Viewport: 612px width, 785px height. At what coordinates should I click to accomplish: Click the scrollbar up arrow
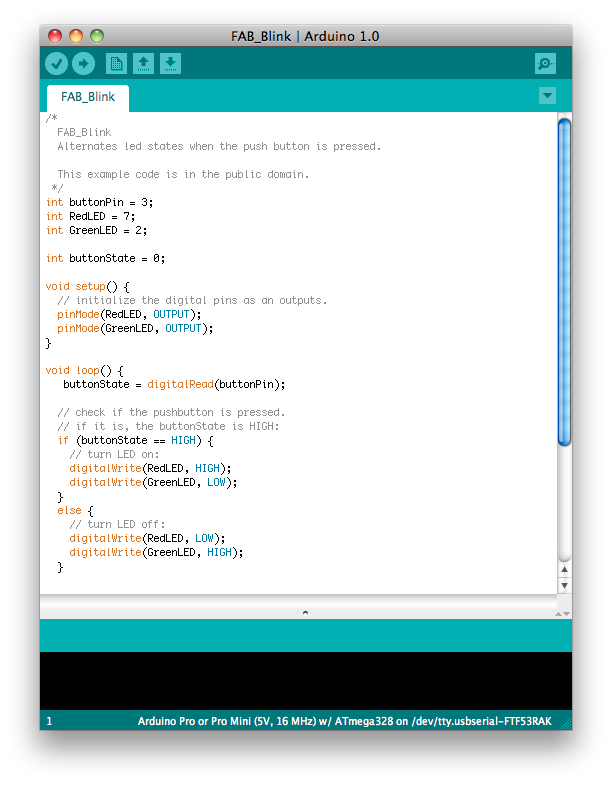tap(564, 569)
